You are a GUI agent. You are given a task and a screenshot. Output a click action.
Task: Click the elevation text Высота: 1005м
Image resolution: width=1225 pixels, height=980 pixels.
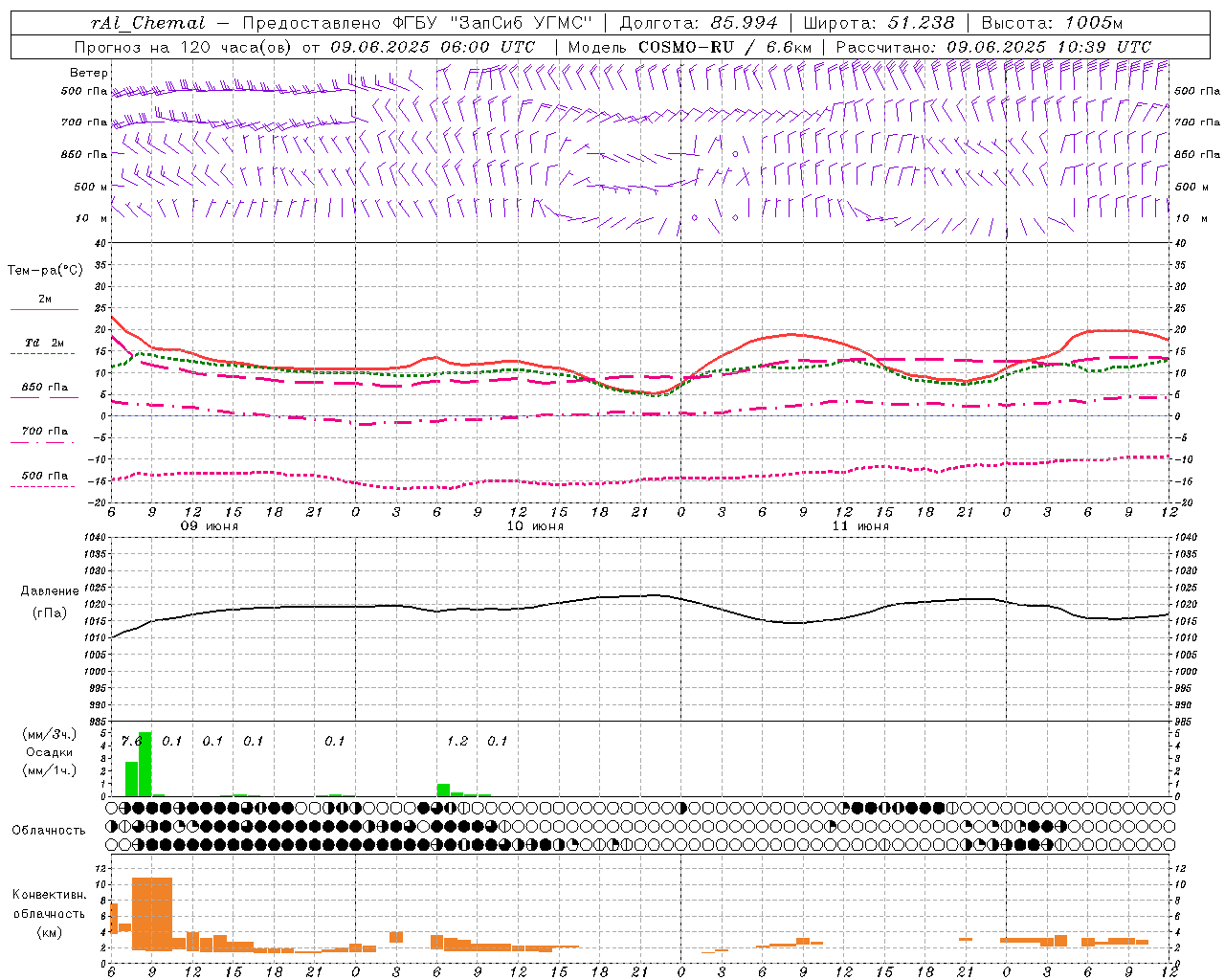(x=1053, y=23)
